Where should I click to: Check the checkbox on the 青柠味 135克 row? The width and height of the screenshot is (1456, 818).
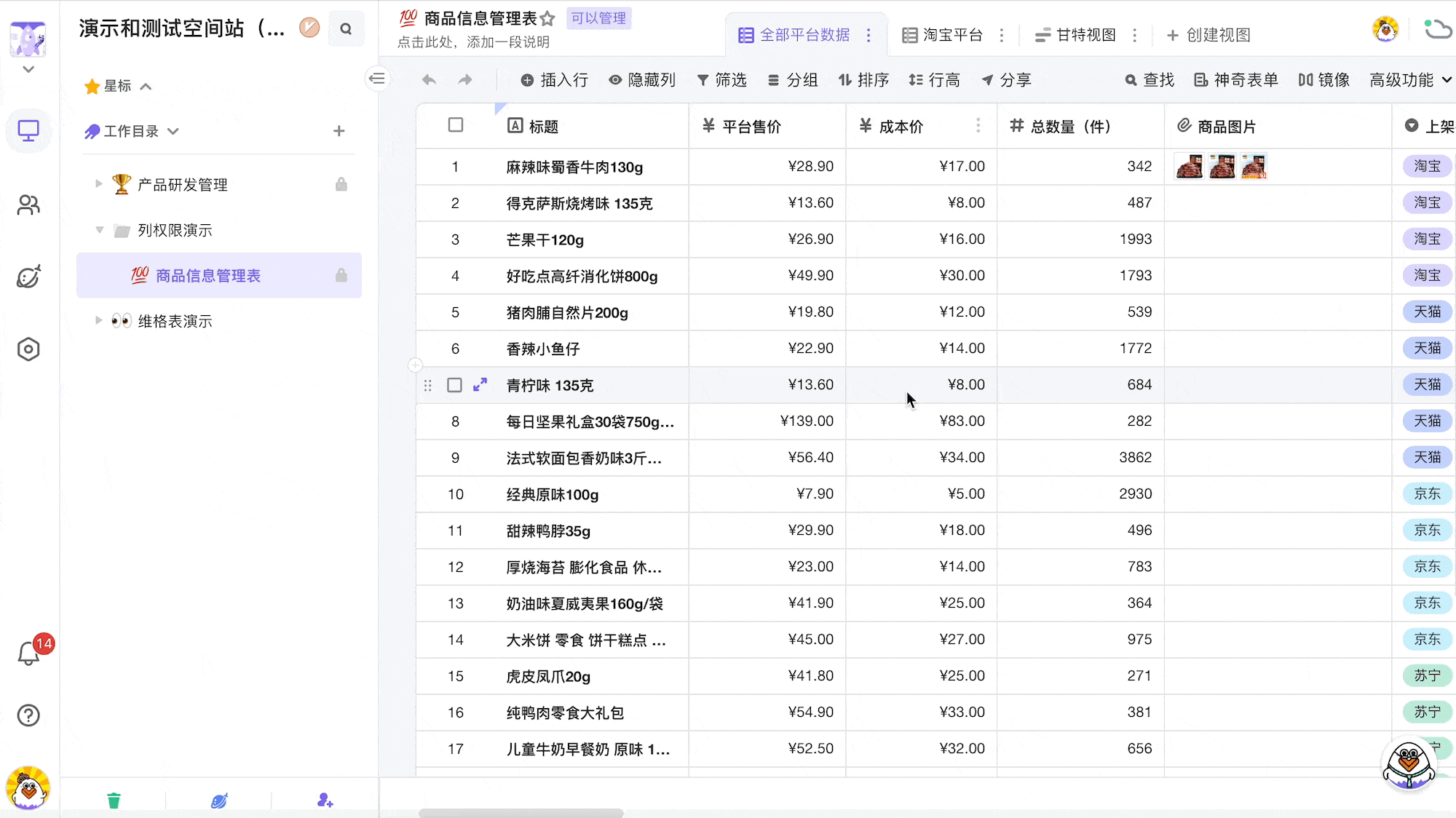click(x=454, y=385)
